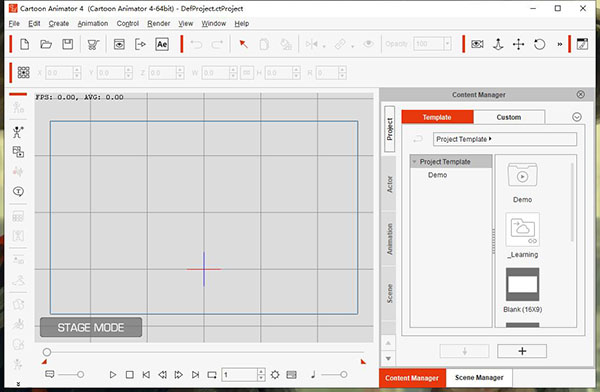
Task: Open the Render menu
Action: tap(158, 23)
